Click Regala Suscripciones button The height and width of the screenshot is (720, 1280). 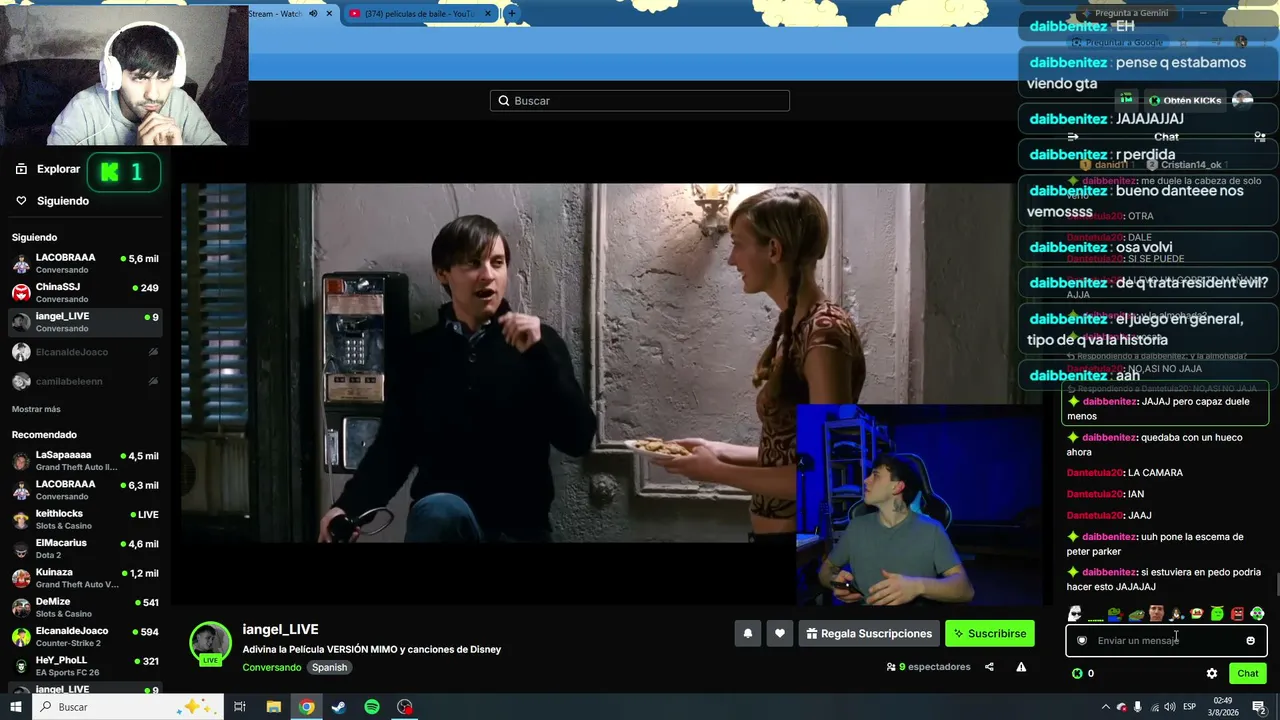tap(869, 633)
